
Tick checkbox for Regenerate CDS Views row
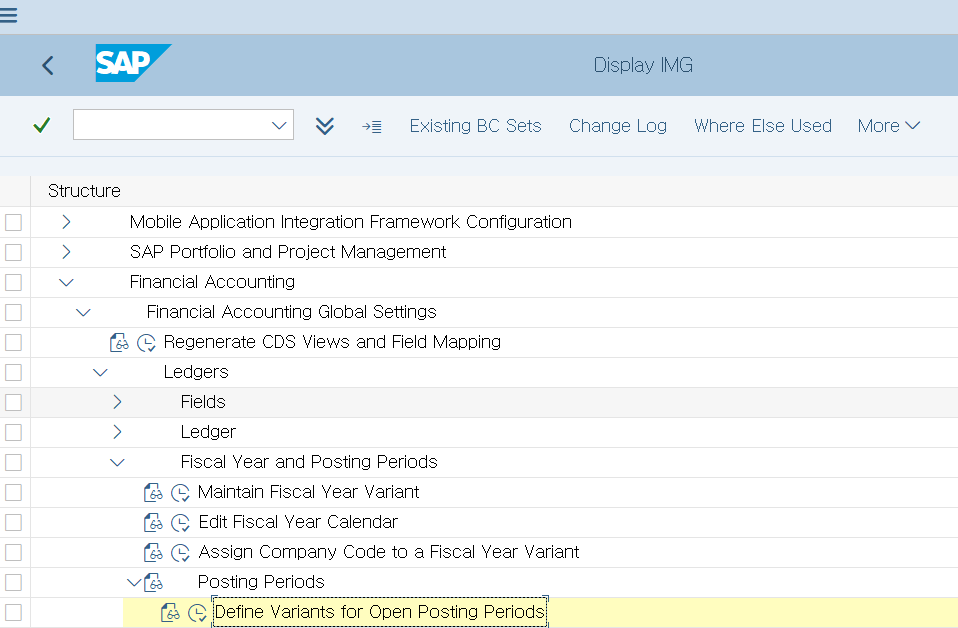13,342
